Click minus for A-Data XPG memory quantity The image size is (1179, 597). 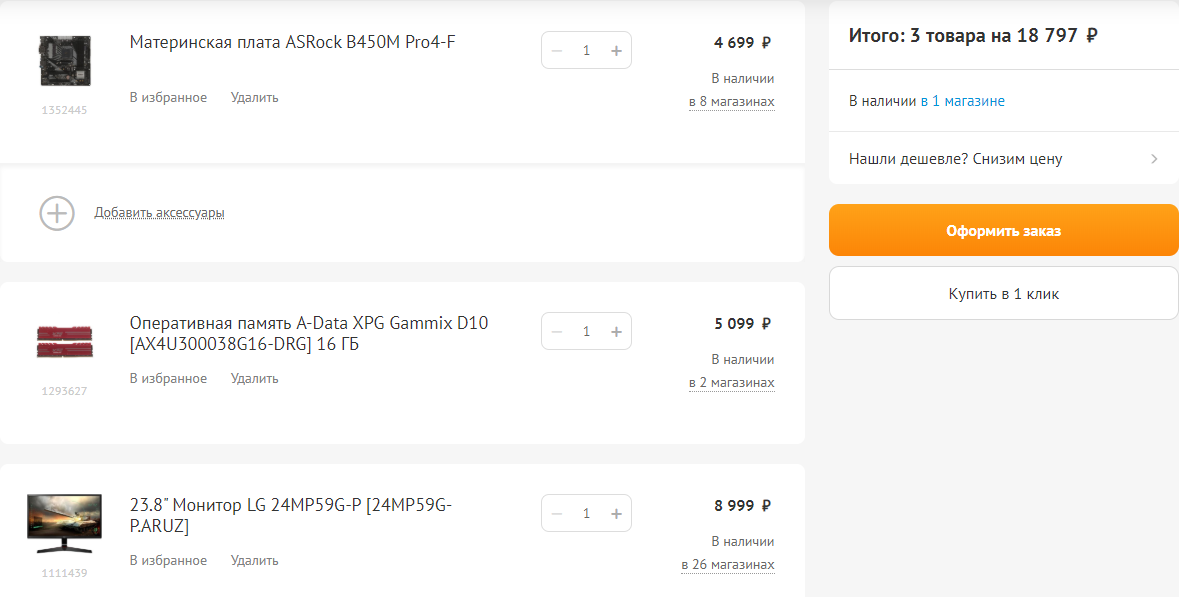[x=557, y=331]
